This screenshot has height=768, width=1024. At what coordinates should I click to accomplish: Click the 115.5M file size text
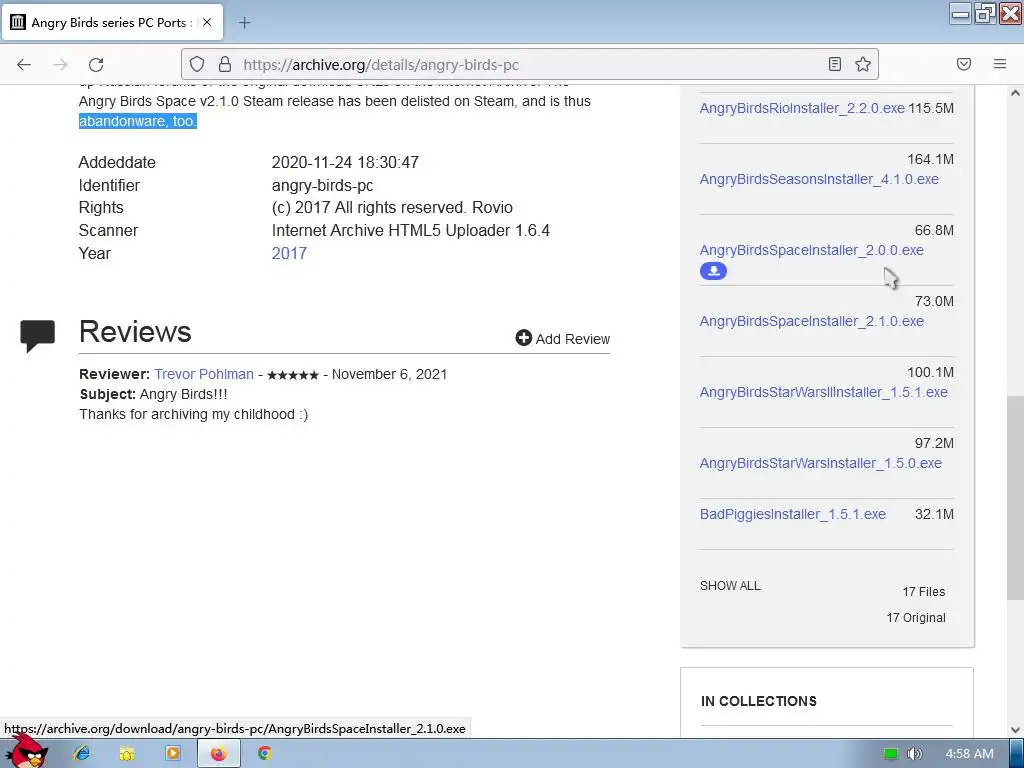tap(931, 108)
